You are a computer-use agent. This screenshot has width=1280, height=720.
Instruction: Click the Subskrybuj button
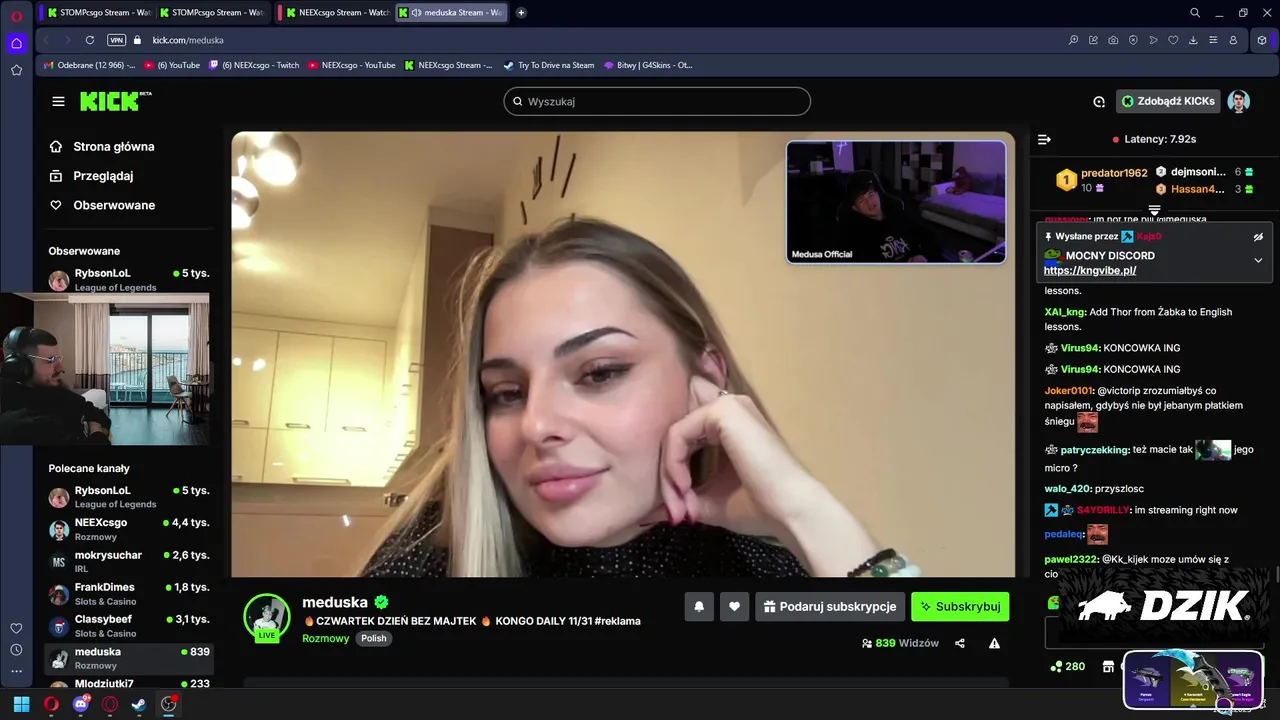pos(960,606)
